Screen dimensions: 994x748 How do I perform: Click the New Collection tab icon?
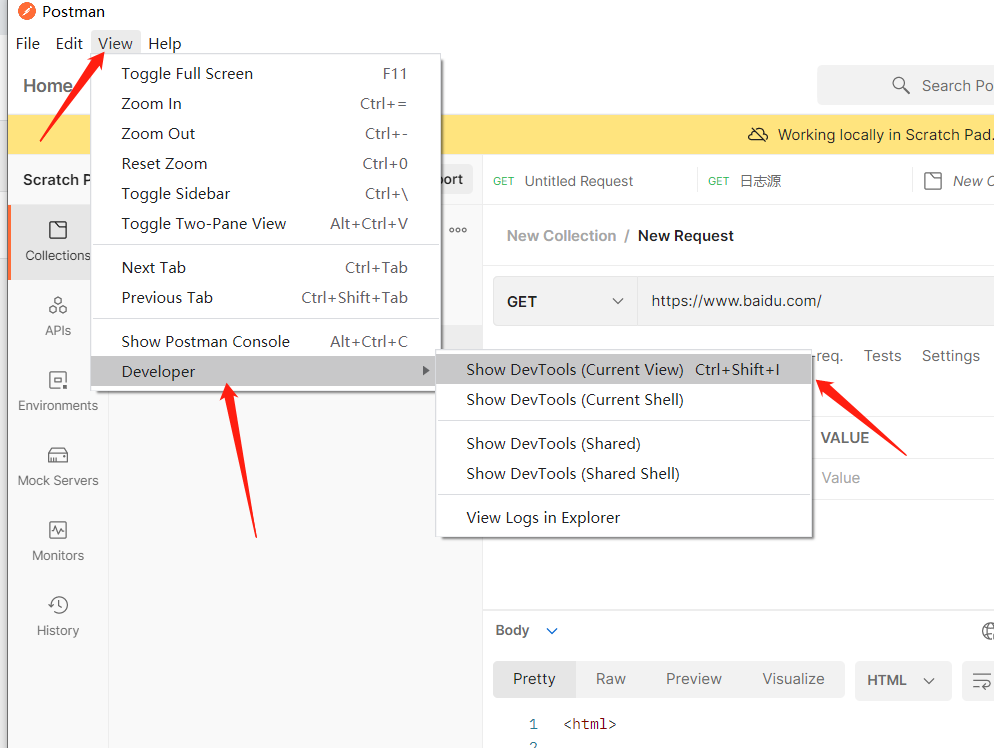tap(933, 181)
